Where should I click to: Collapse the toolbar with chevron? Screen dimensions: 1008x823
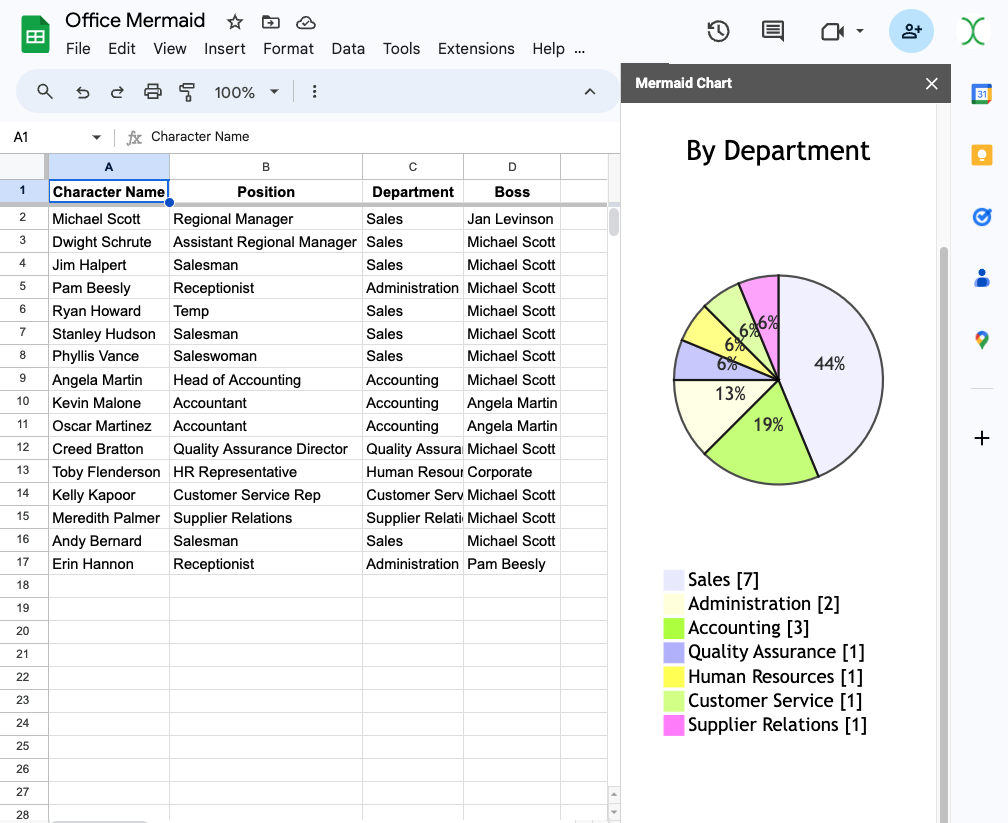pyautogui.click(x=590, y=92)
